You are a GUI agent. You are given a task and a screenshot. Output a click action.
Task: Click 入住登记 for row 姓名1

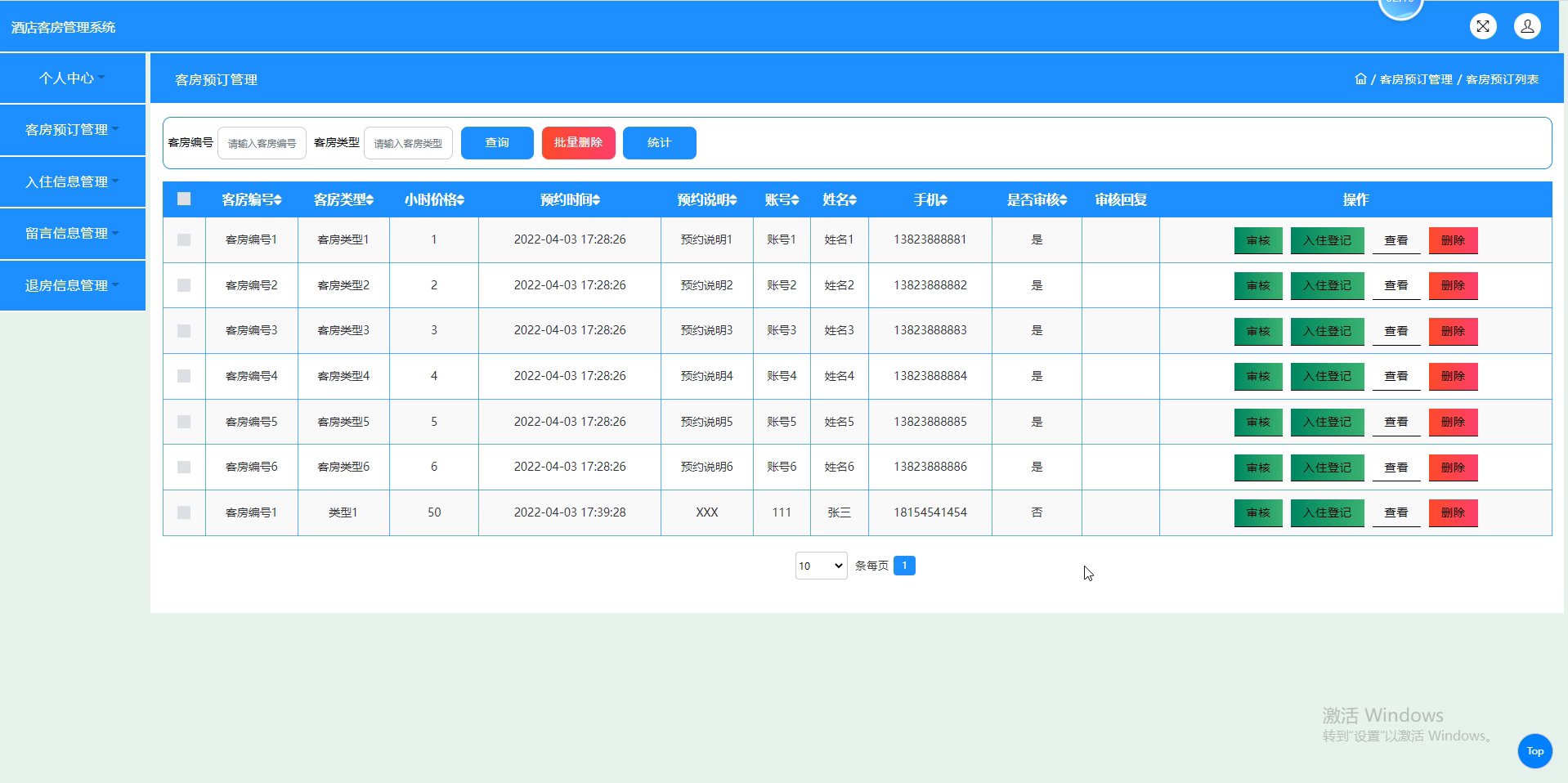[1327, 240]
